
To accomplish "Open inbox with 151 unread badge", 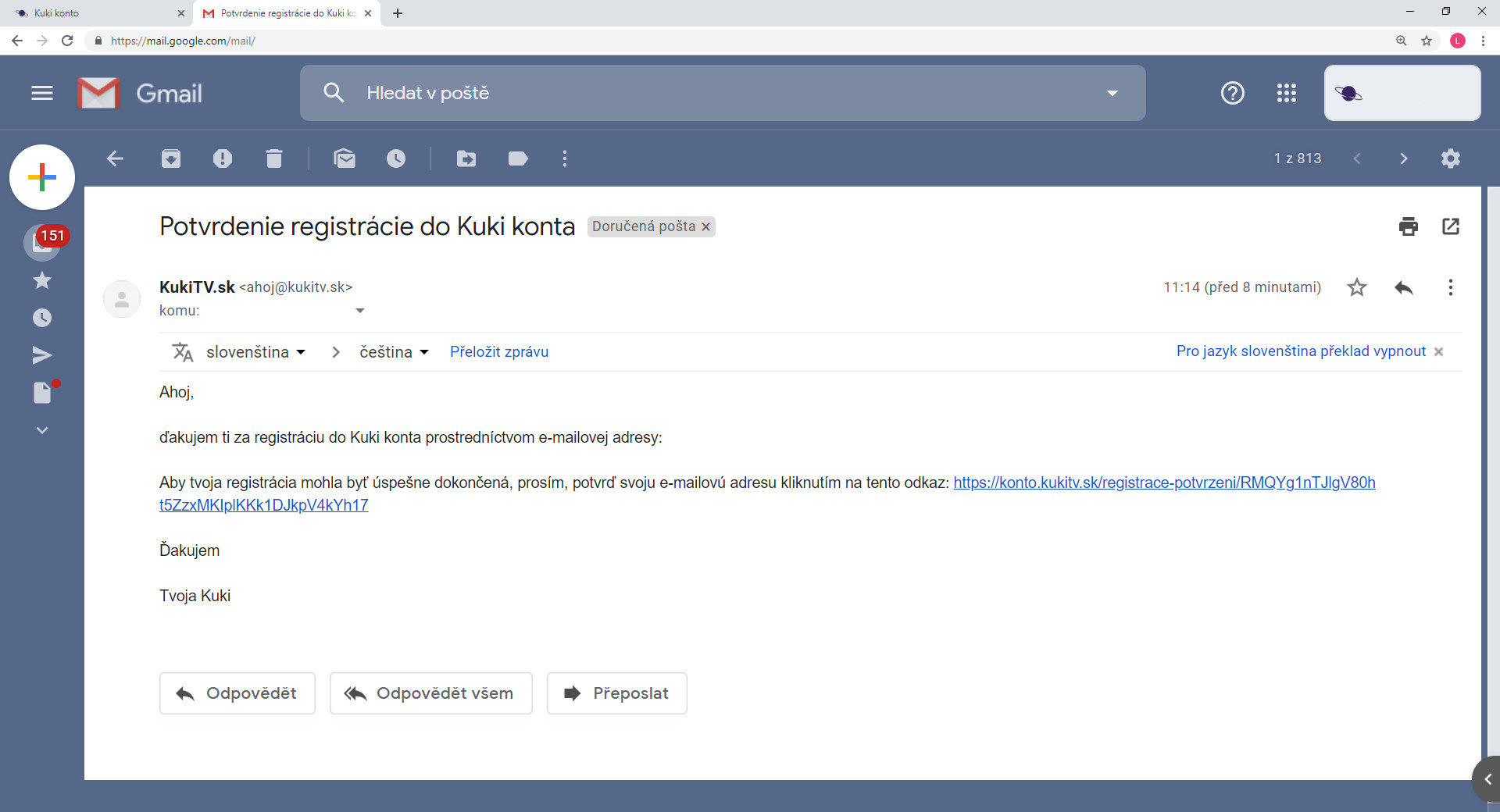I will click(x=43, y=242).
